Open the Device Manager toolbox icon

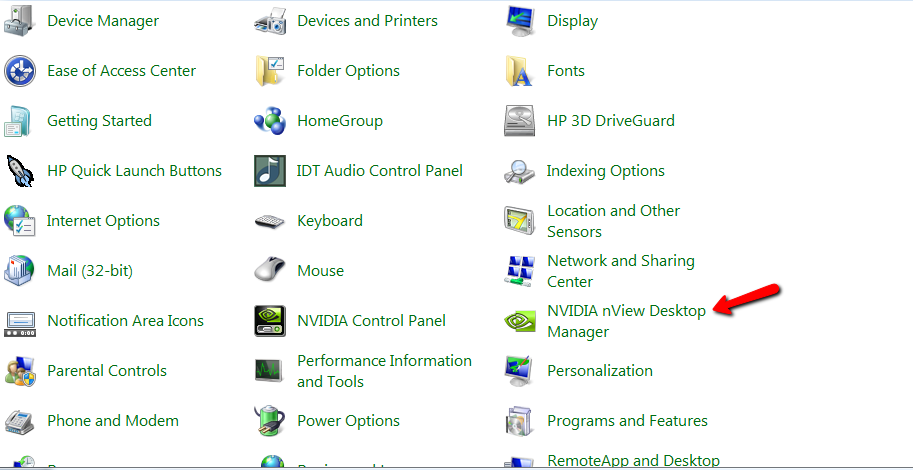pyautogui.click(x=20, y=21)
